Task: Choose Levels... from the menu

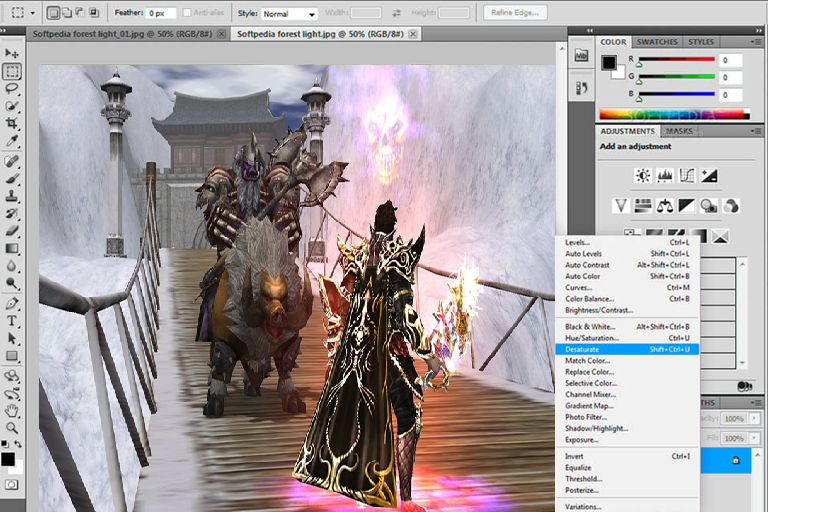Action: (627, 242)
